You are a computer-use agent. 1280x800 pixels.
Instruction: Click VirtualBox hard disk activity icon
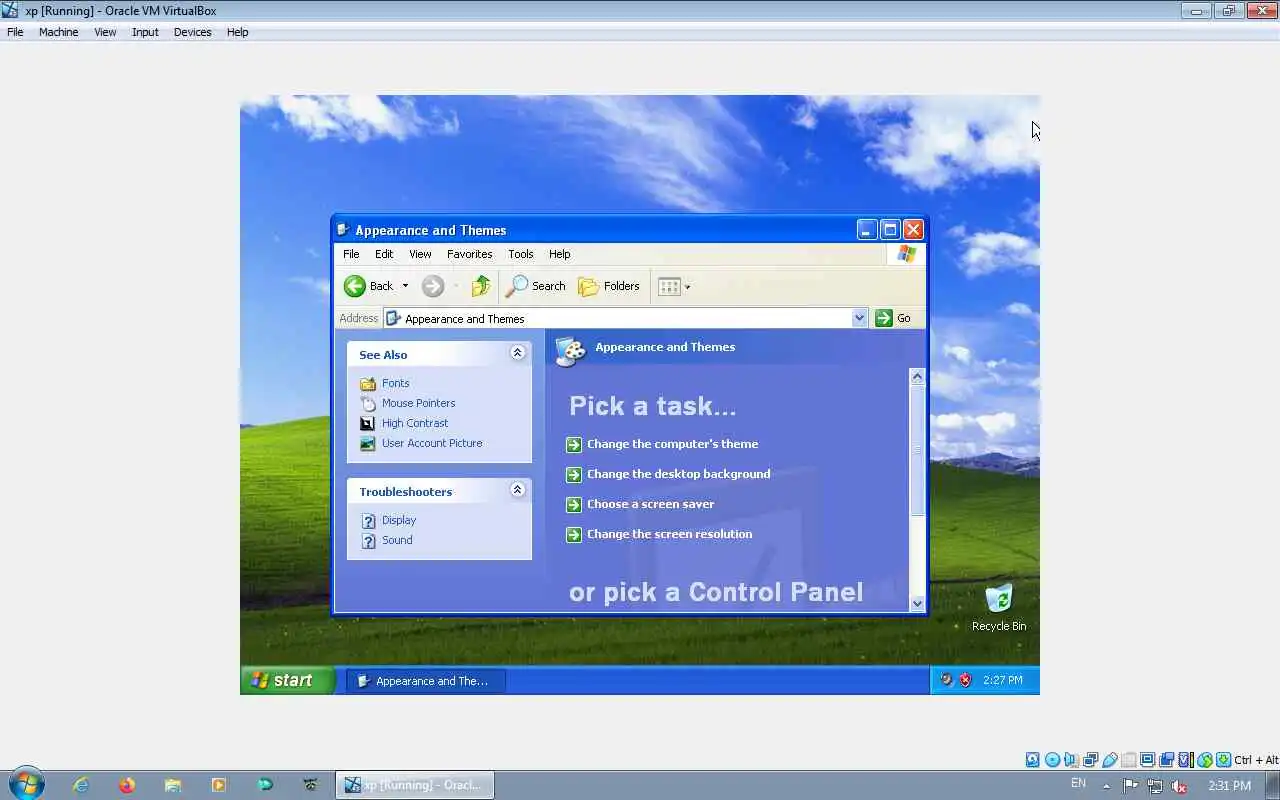1033,760
